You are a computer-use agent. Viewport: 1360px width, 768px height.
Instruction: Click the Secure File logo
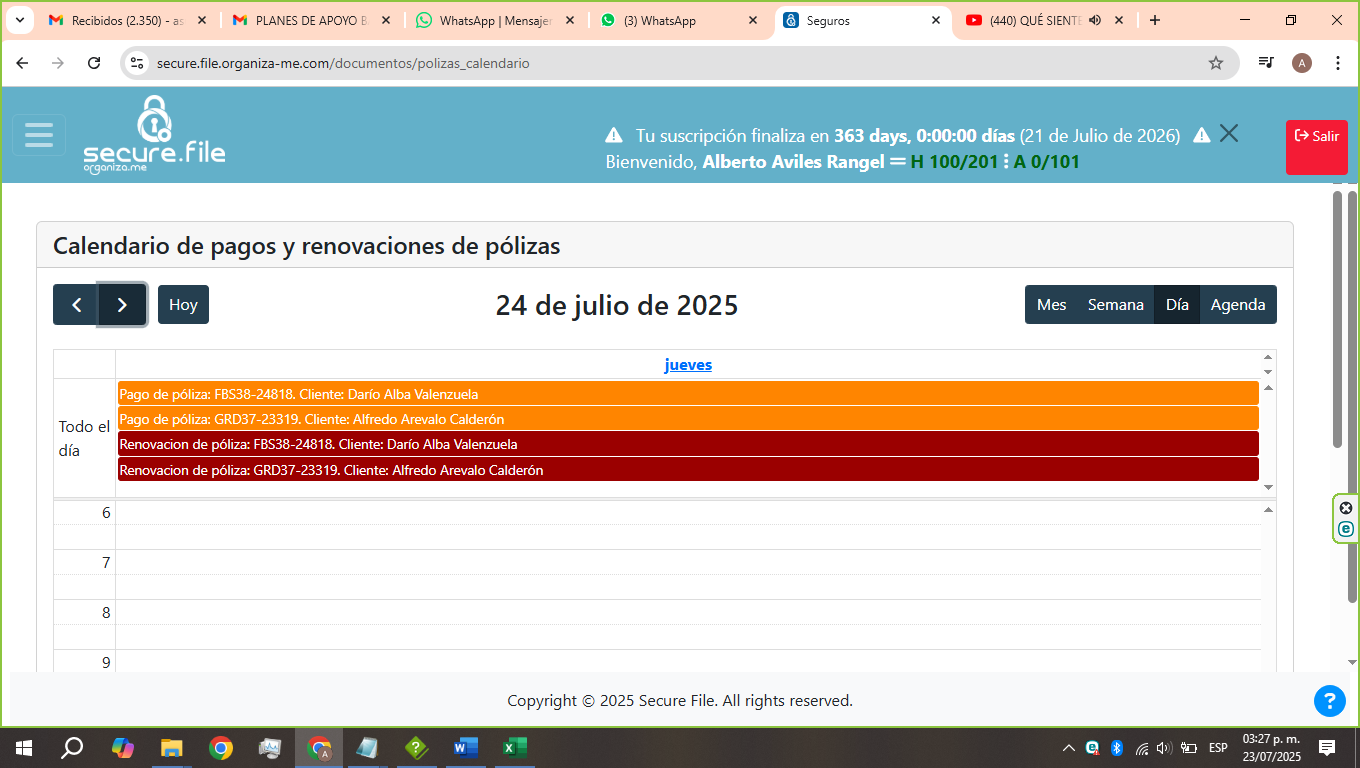click(x=154, y=136)
